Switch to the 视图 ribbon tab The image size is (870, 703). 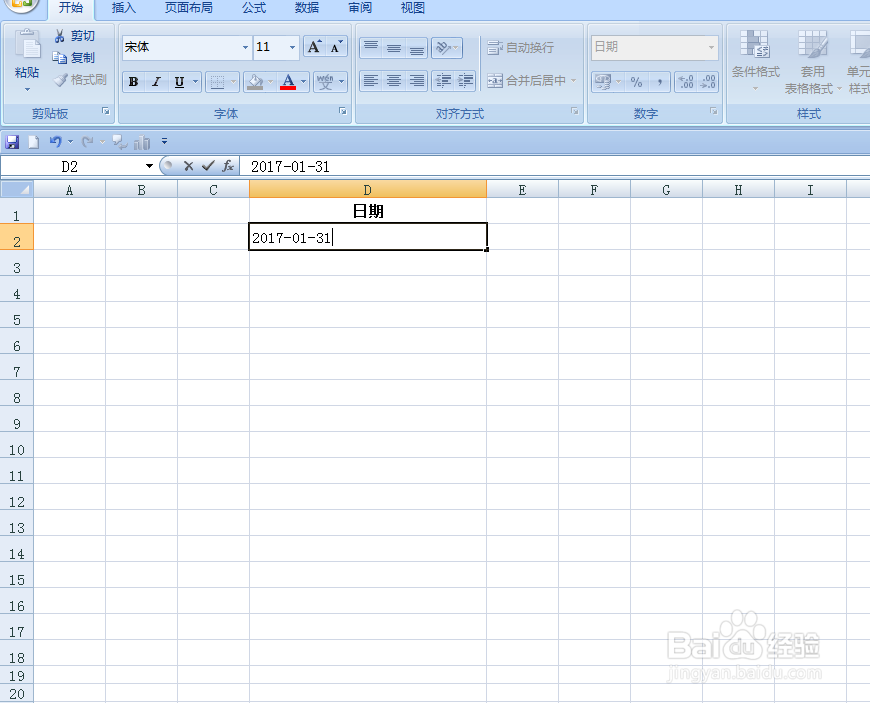pos(413,8)
